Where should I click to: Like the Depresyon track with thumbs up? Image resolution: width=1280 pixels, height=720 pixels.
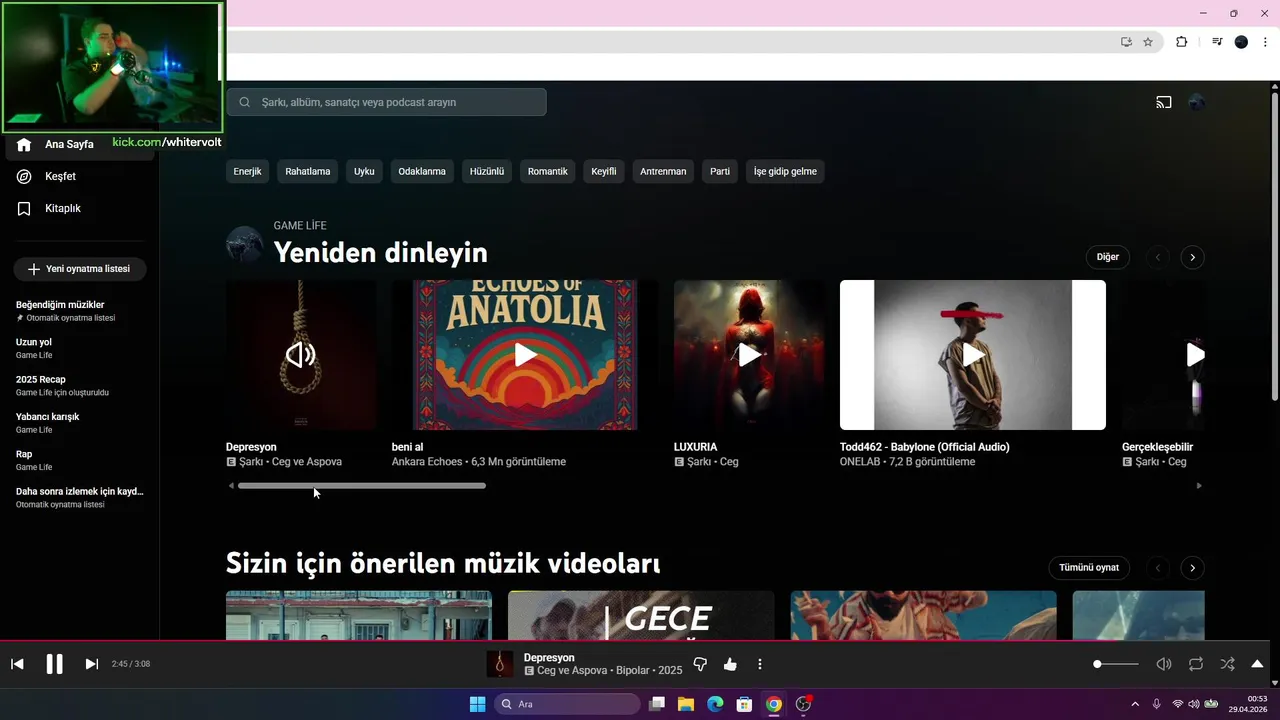click(x=730, y=664)
